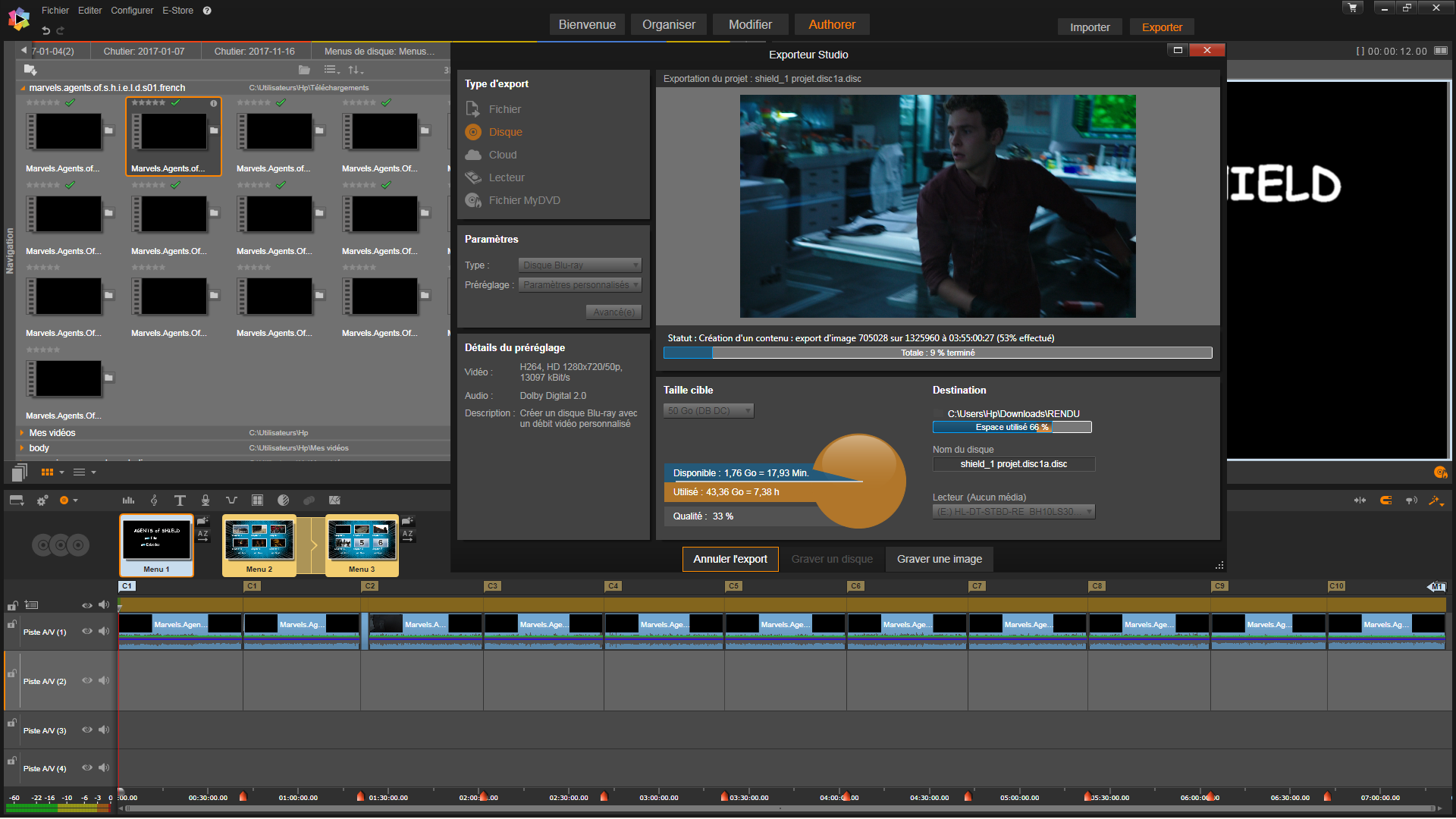Open the disc toolbar dropdown arrow
1456x819 pixels.
75,500
